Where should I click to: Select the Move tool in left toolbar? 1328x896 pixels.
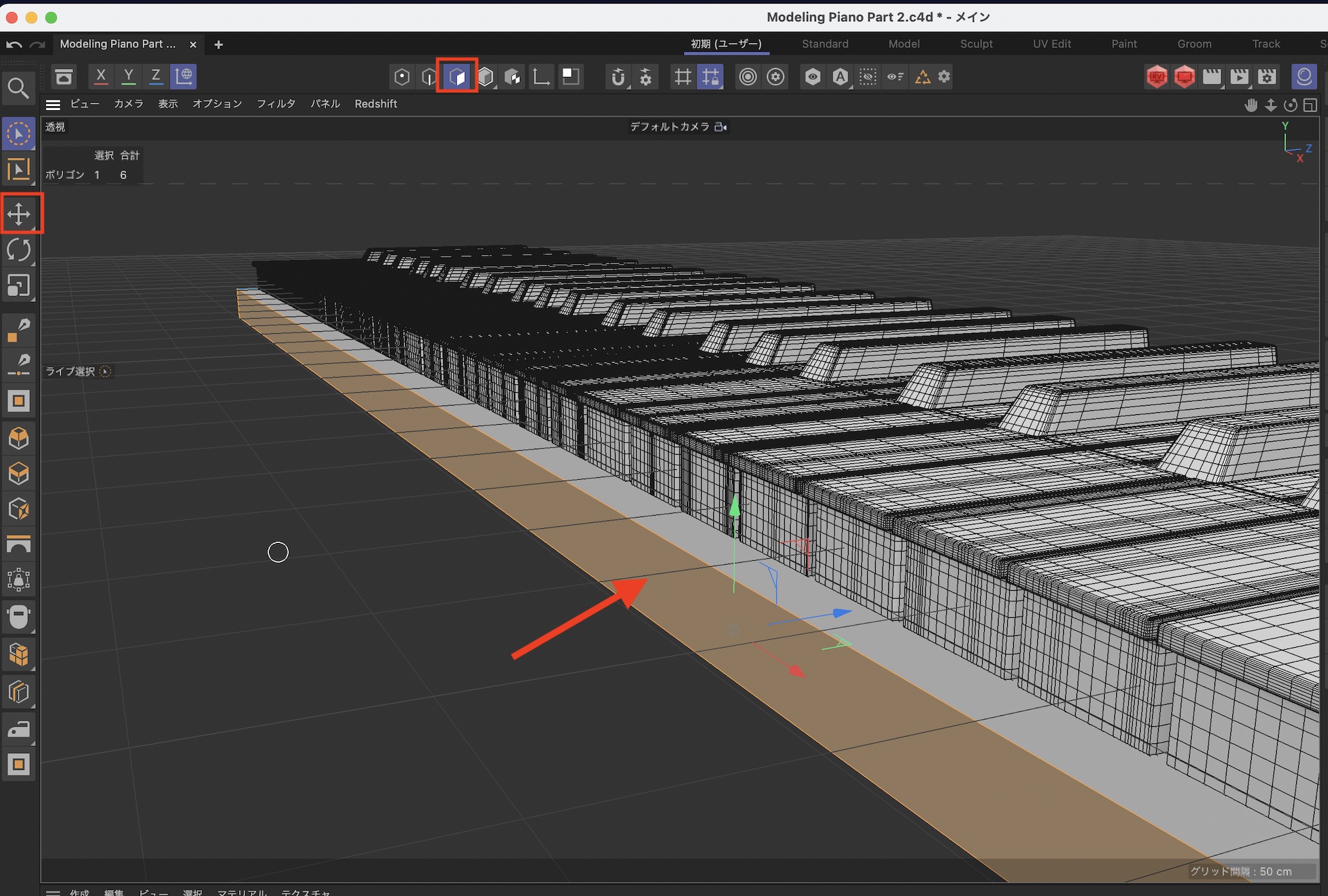tap(19, 214)
